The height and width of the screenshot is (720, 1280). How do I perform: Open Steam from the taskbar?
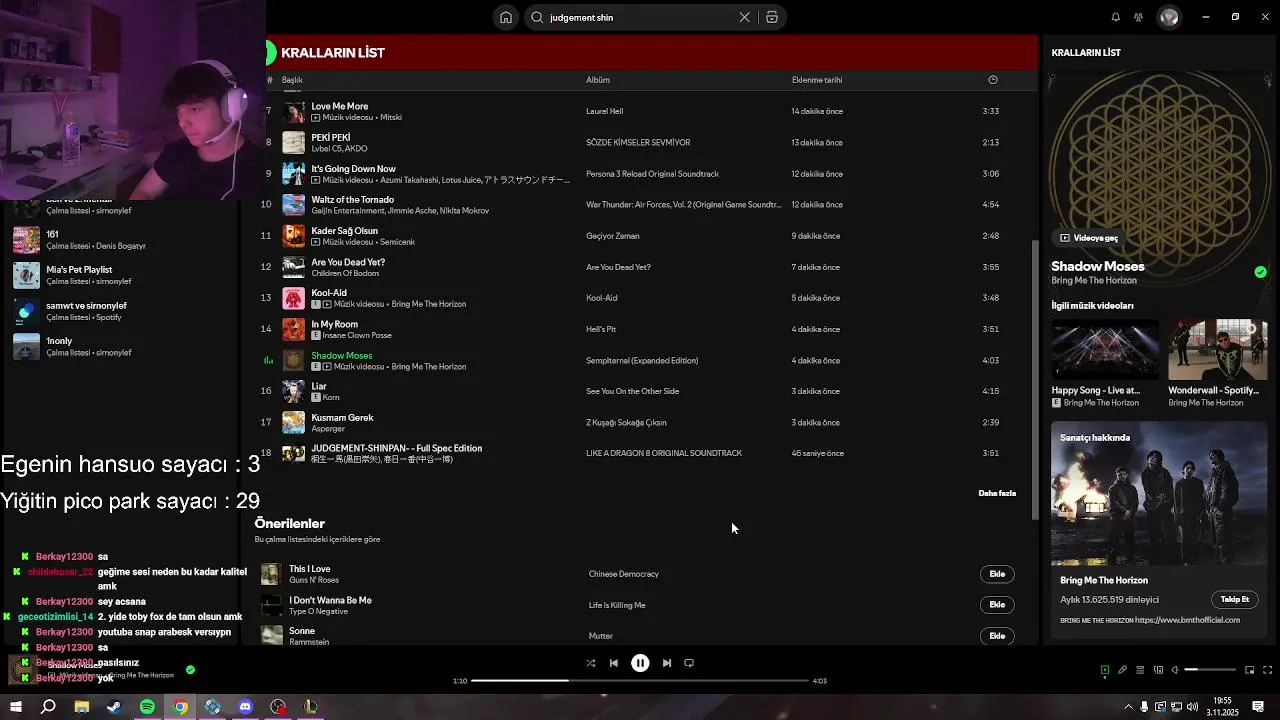[x=114, y=707]
